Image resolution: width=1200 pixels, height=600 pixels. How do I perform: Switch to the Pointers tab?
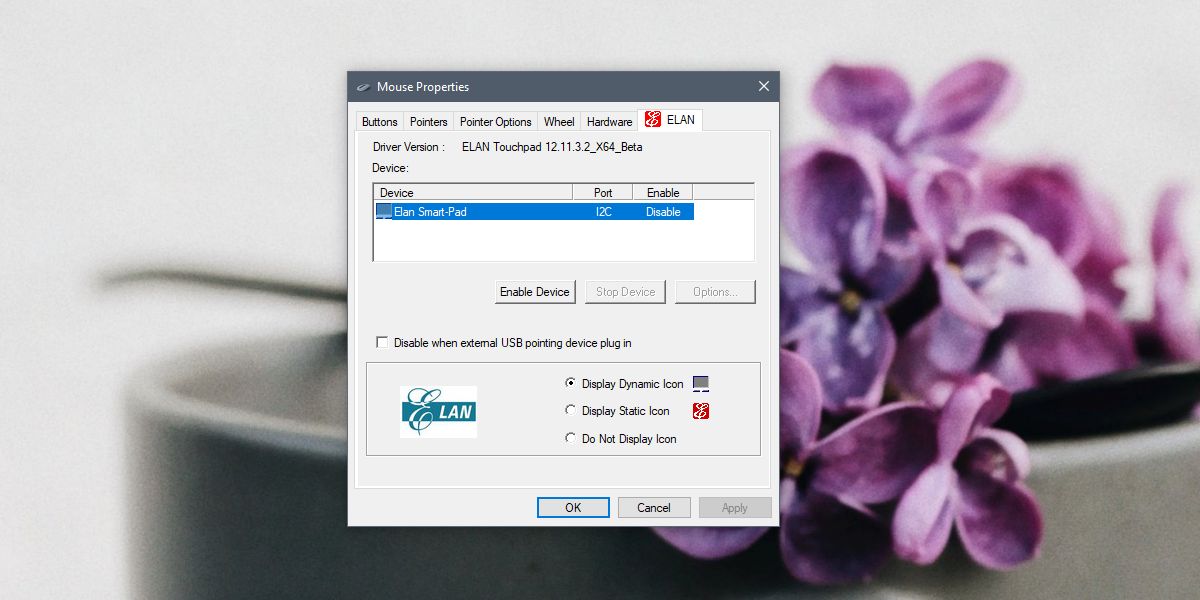tap(429, 122)
